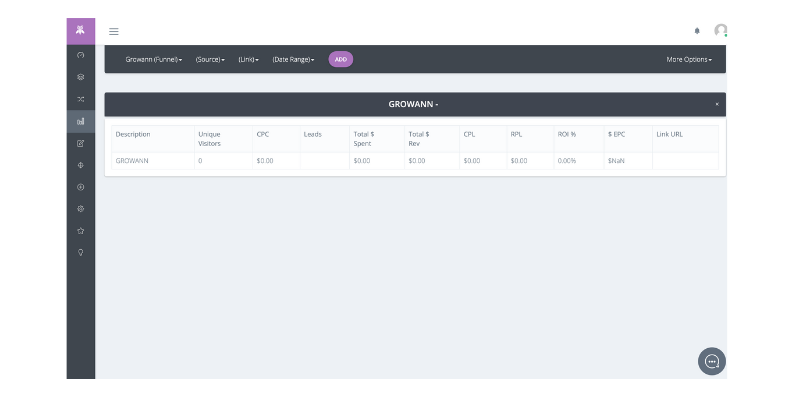Click the purple app logo in the sidebar
This screenshot has width=800, height=400.
click(x=81, y=31)
